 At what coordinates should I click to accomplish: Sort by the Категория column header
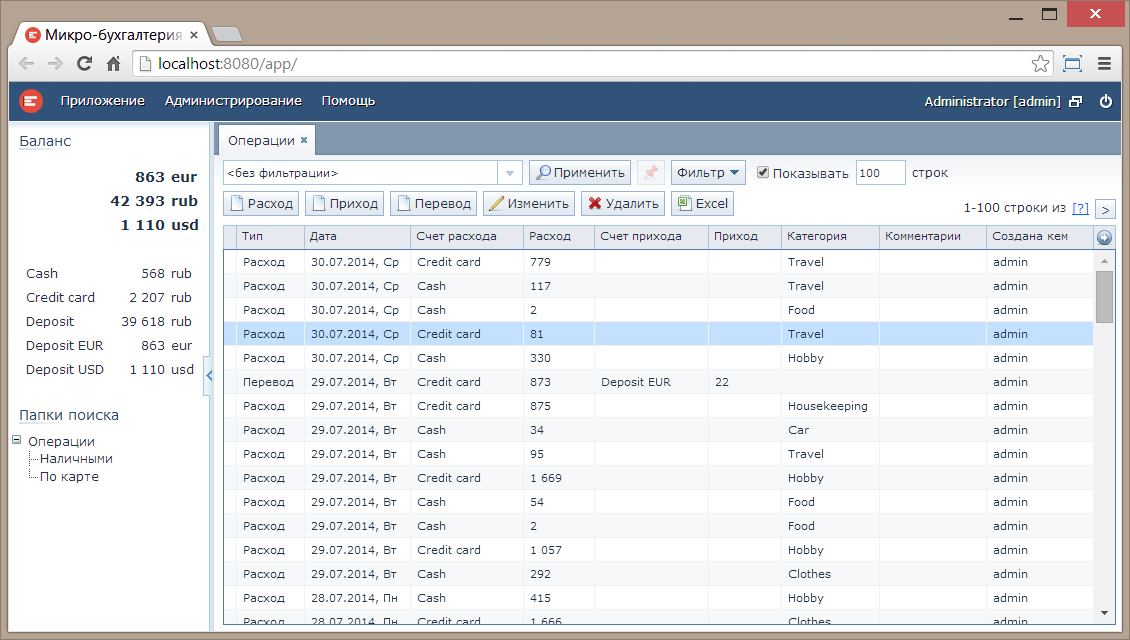[830, 236]
